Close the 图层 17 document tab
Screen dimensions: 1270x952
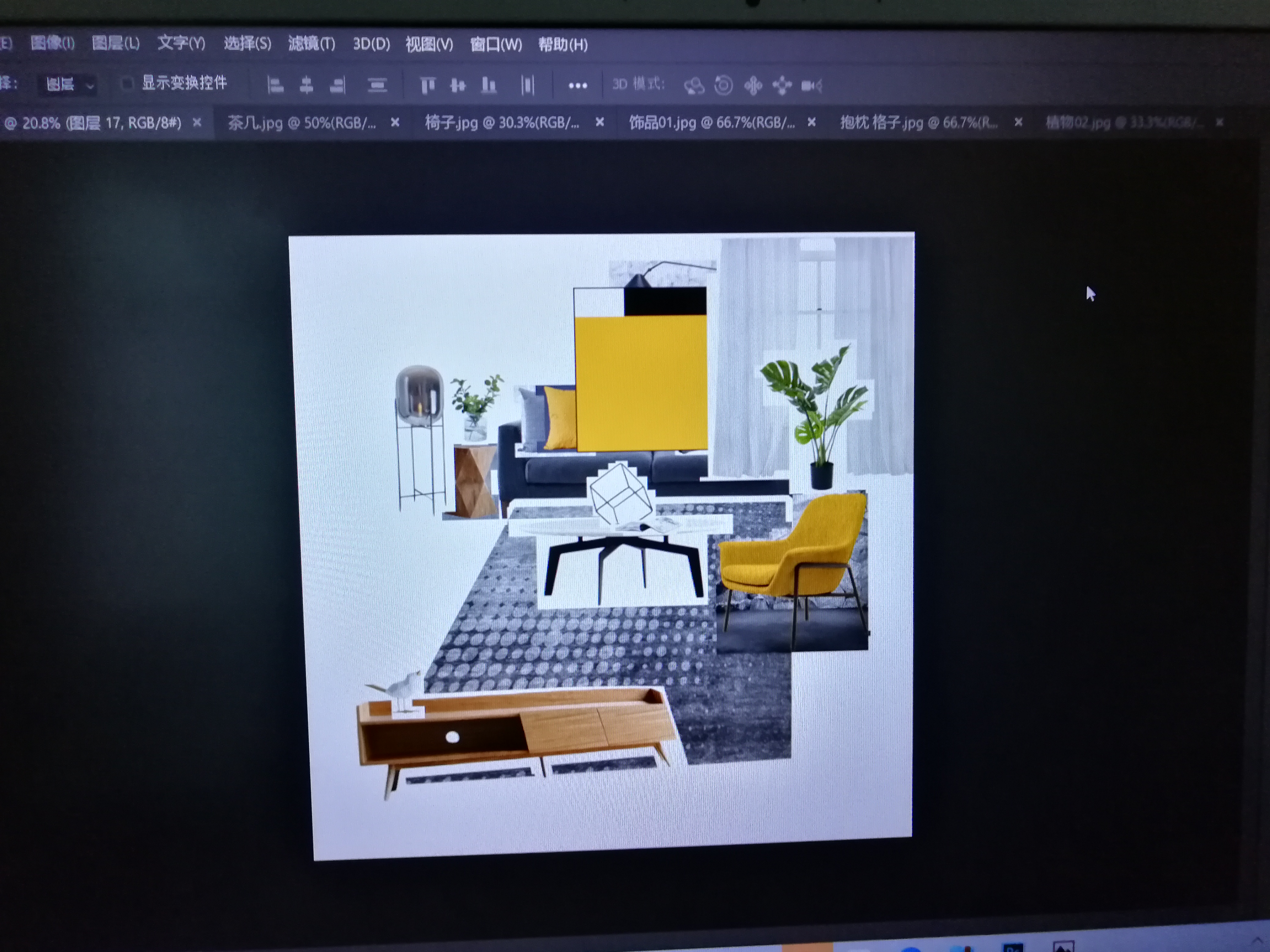197,122
